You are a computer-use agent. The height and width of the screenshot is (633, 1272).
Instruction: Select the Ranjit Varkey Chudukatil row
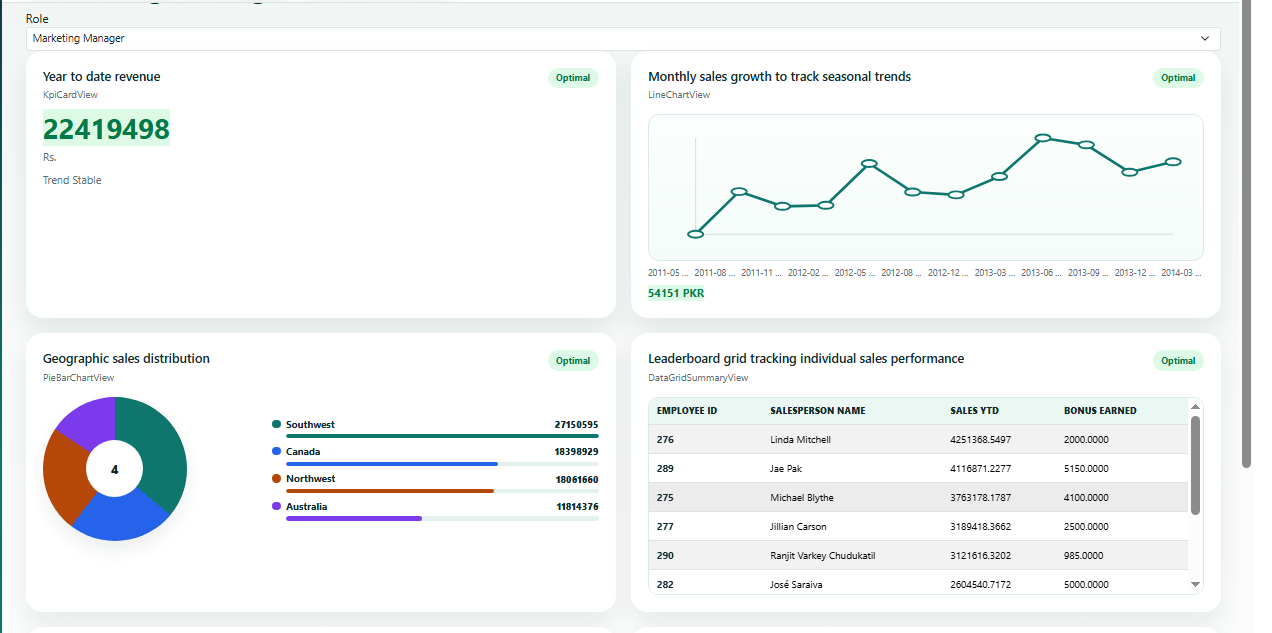pyautogui.click(x=918, y=556)
